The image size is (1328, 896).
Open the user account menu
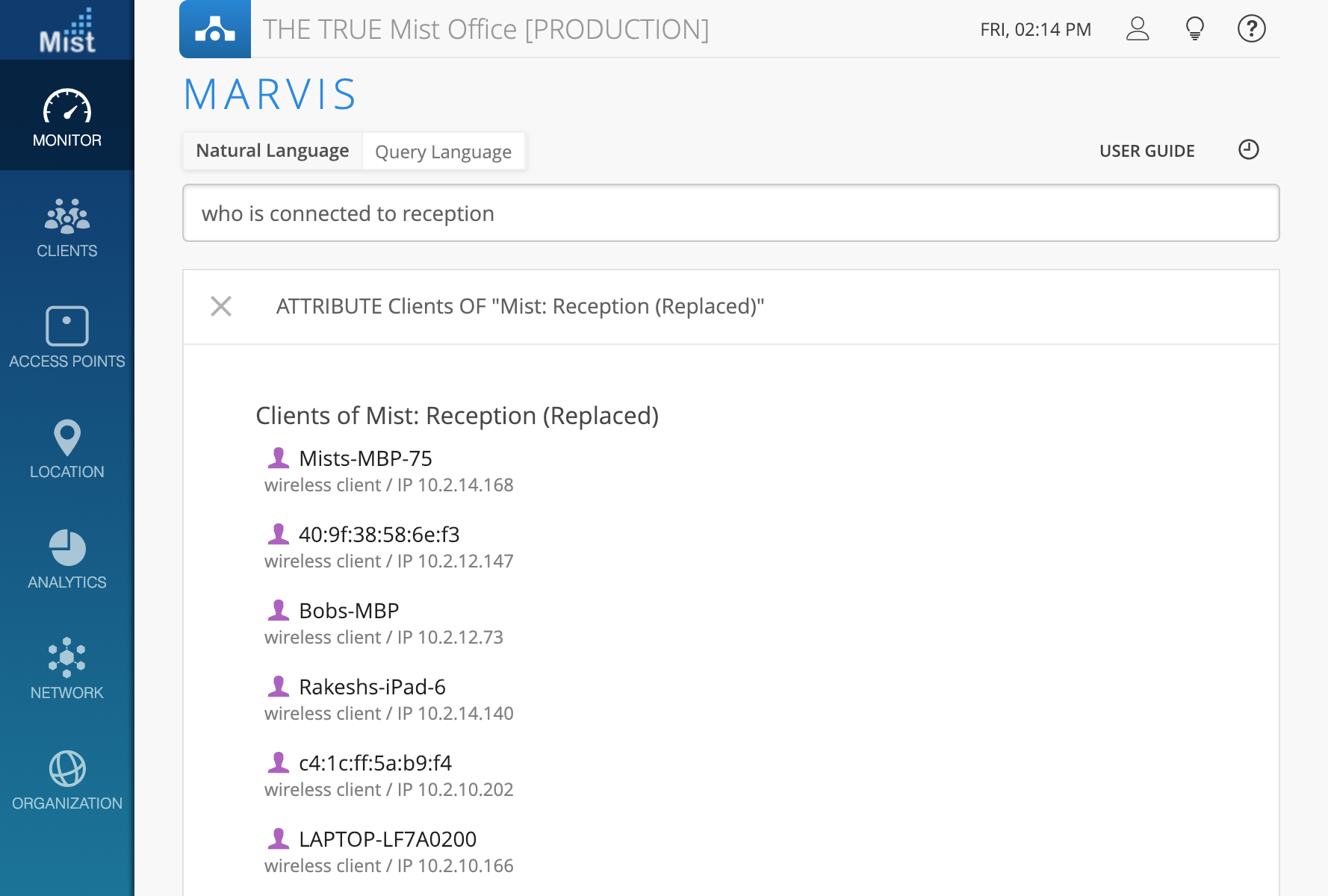[x=1138, y=29]
